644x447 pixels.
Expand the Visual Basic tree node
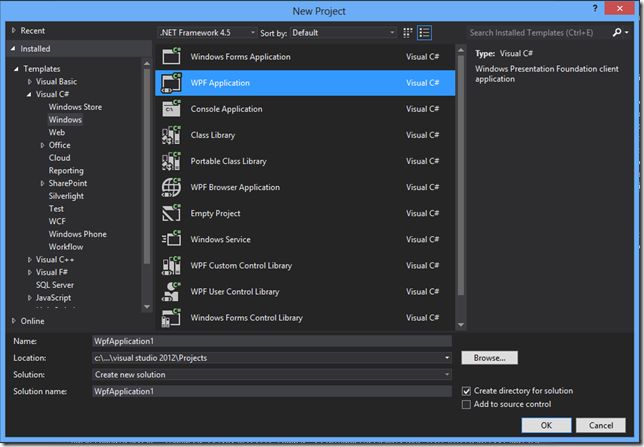(30, 82)
